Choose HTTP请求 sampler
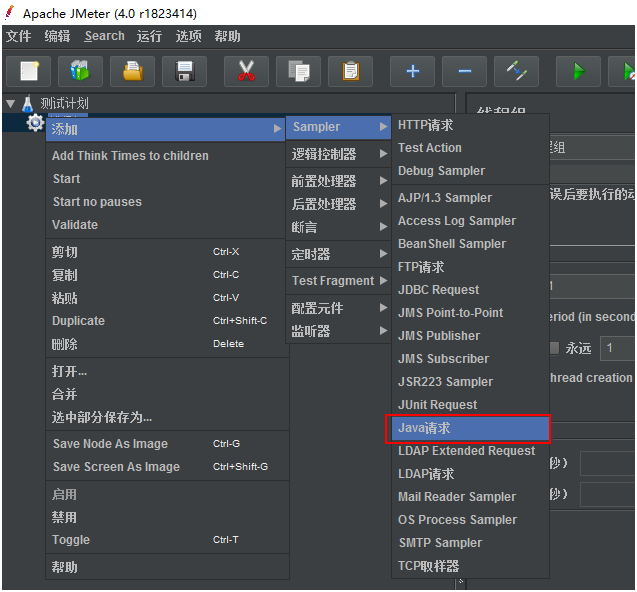 470,125
